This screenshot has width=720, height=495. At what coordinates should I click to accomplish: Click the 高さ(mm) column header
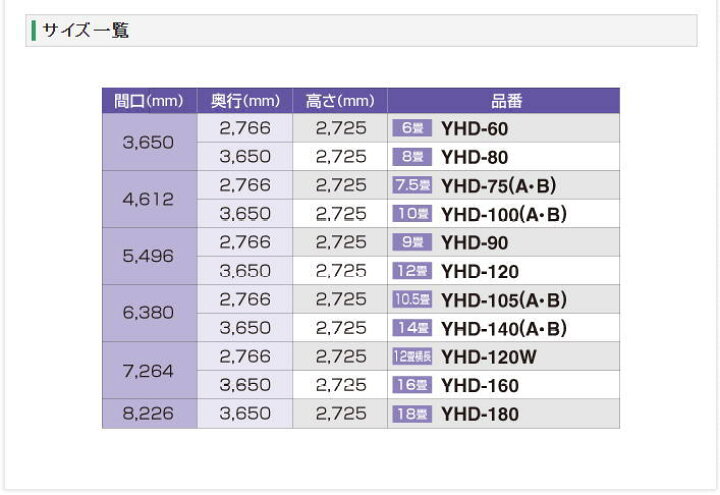point(340,101)
